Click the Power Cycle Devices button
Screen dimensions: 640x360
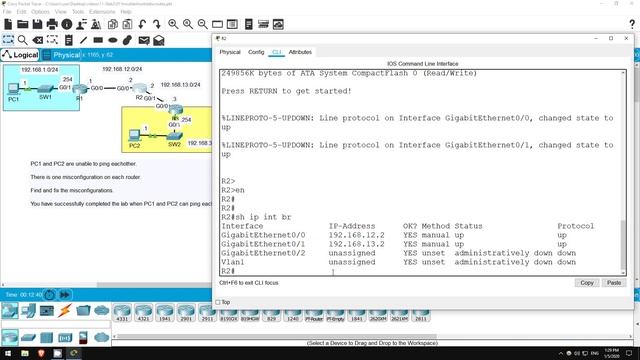[49, 294]
